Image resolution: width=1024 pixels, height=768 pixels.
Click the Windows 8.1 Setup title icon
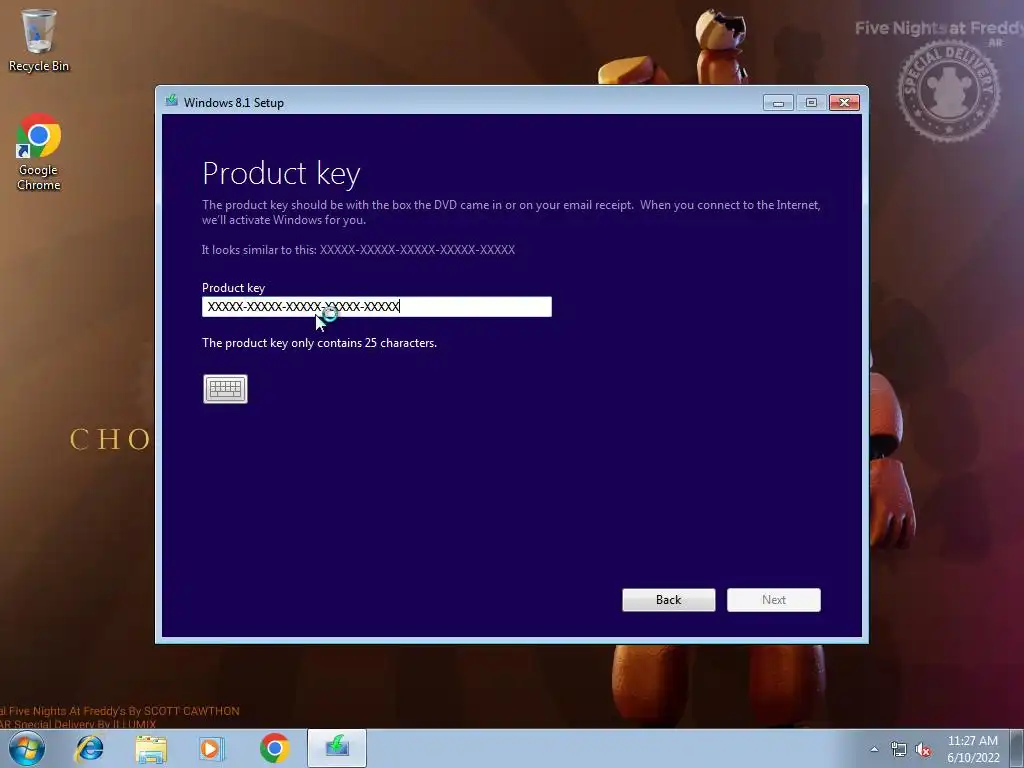[172, 101]
